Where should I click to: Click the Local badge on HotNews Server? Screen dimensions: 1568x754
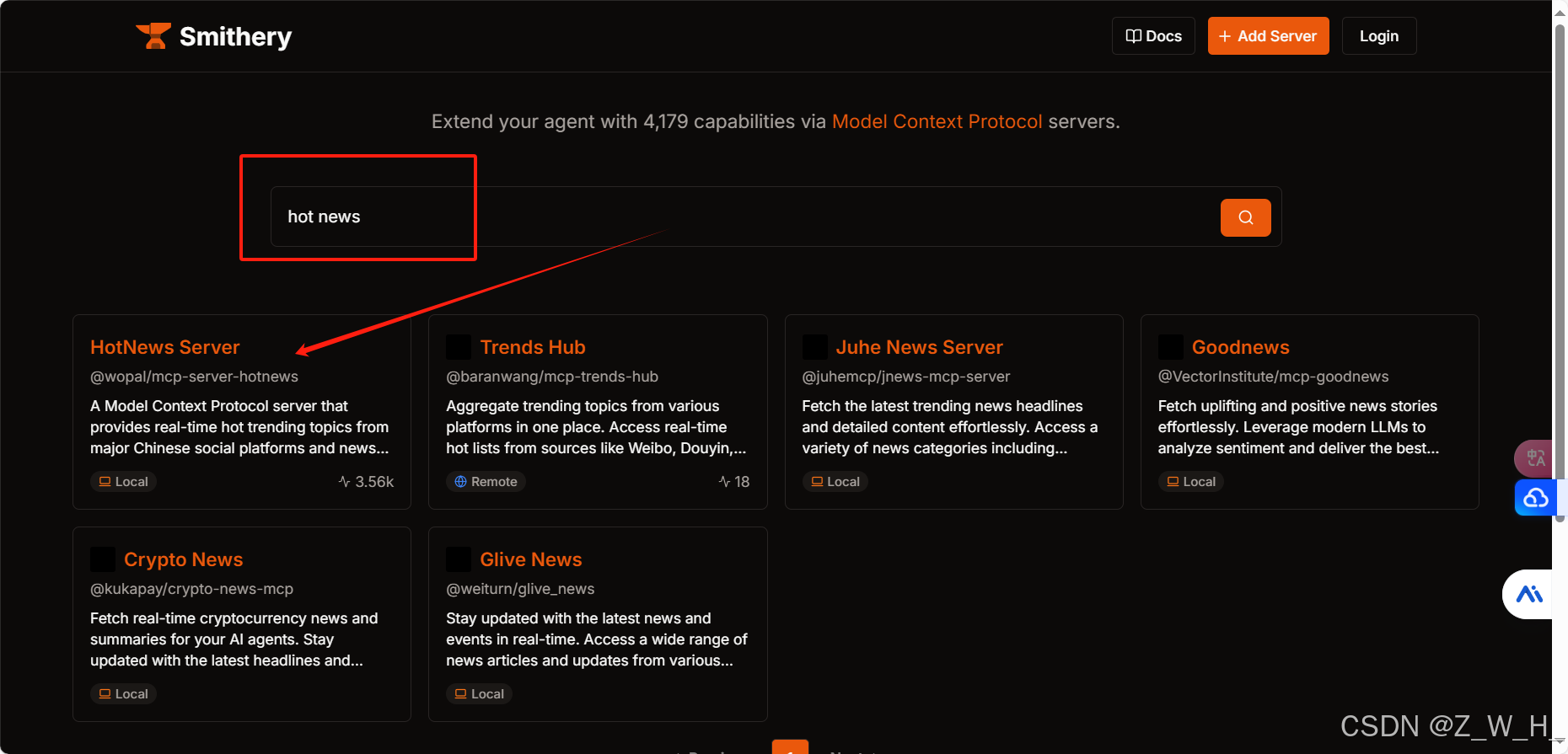(x=124, y=482)
